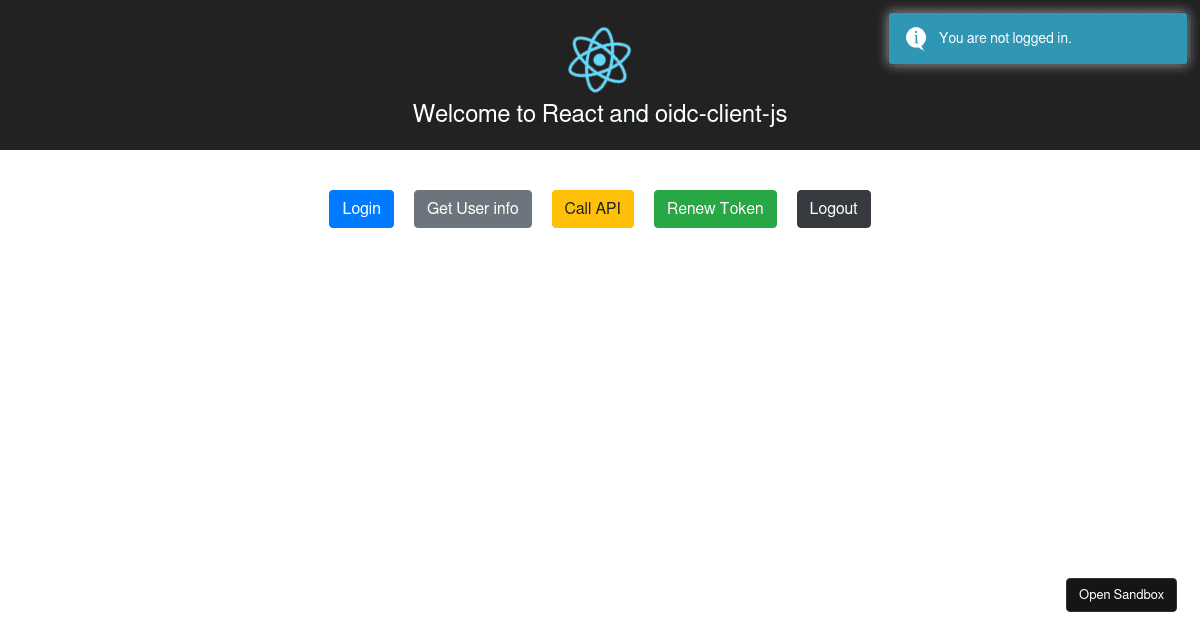Image resolution: width=1200 pixels, height=630 pixels.
Task: Renew the token via its button
Action: click(715, 209)
